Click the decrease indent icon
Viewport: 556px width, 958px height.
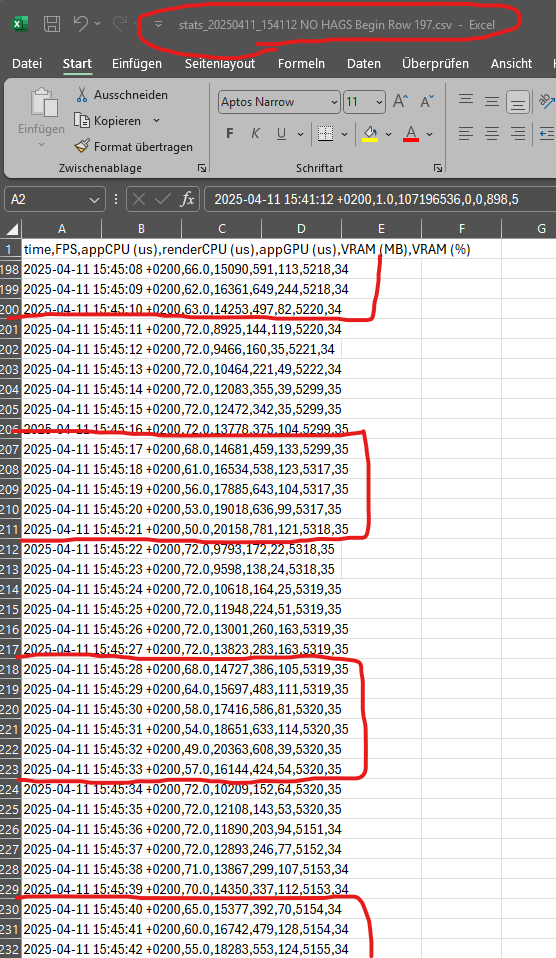(x=547, y=133)
